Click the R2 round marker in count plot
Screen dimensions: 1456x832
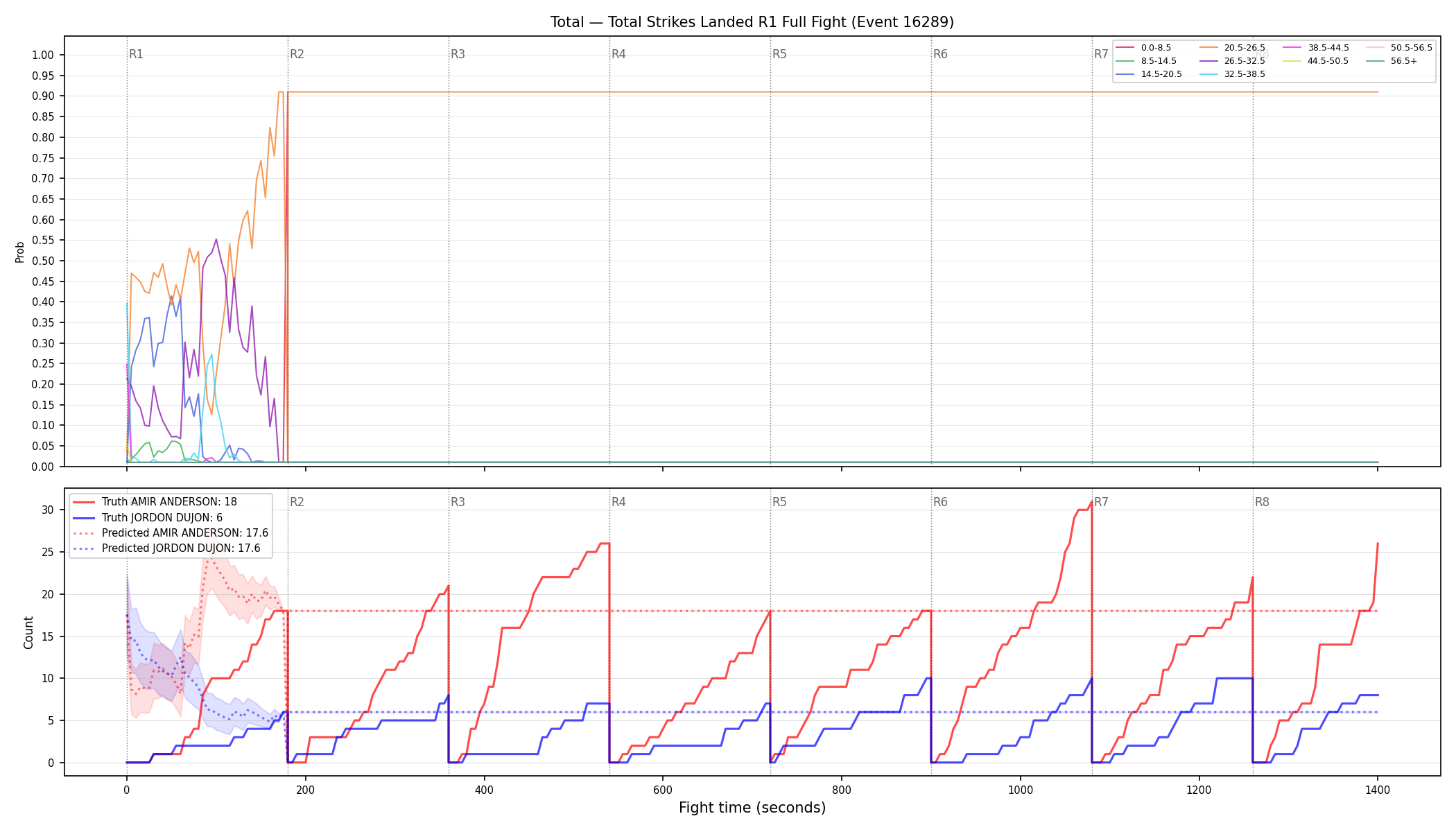coord(297,502)
